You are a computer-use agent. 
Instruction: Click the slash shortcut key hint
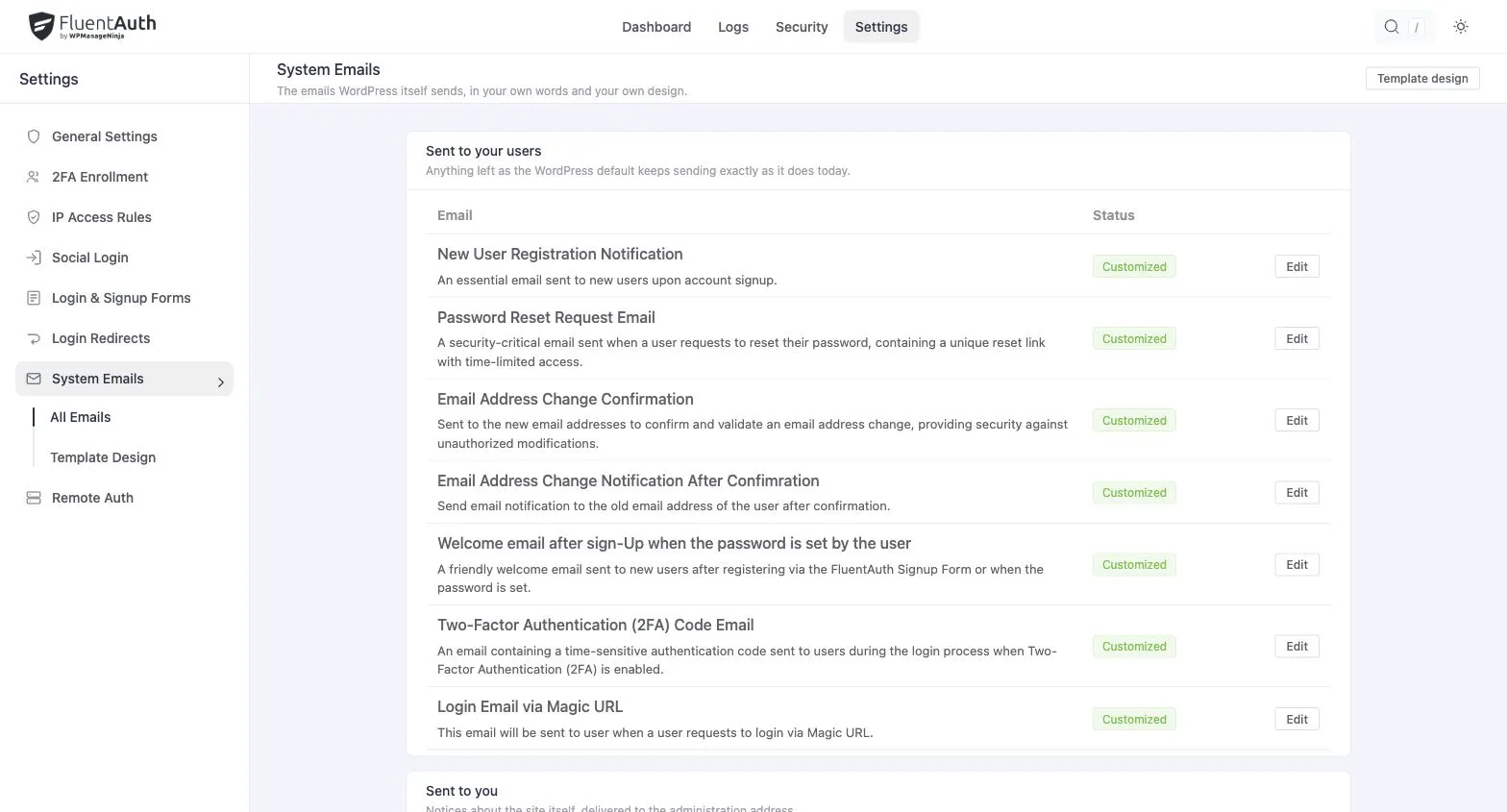[1416, 27]
